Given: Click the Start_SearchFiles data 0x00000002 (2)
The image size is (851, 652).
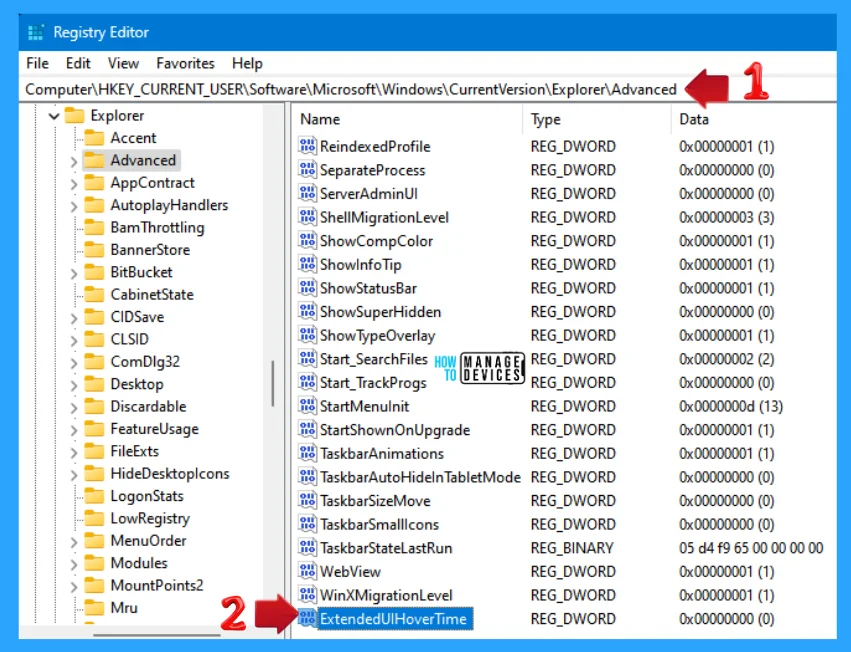Looking at the screenshot, I should pyautogui.click(x=726, y=359).
